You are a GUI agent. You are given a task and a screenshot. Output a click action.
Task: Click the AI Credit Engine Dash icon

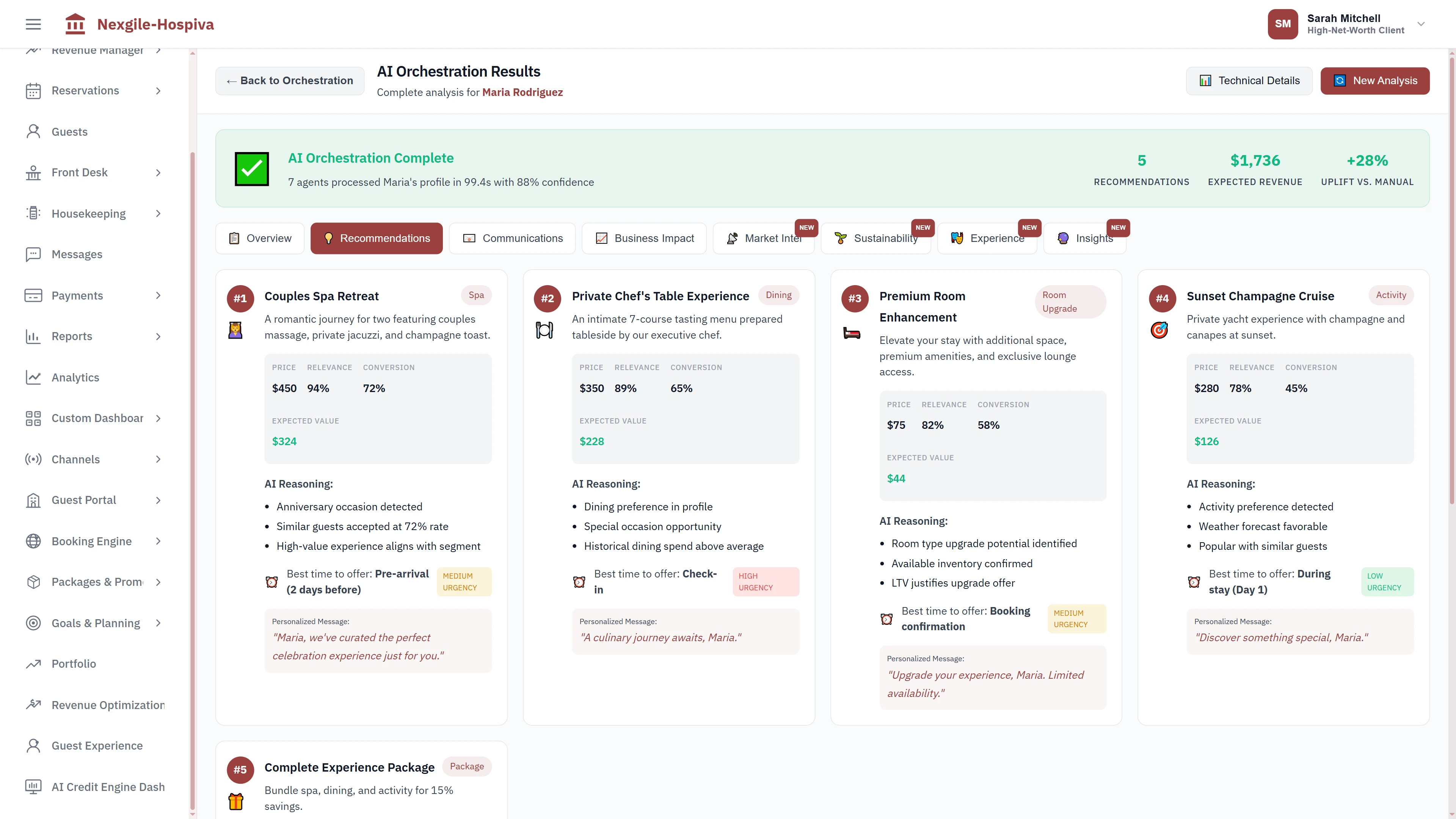[33, 786]
